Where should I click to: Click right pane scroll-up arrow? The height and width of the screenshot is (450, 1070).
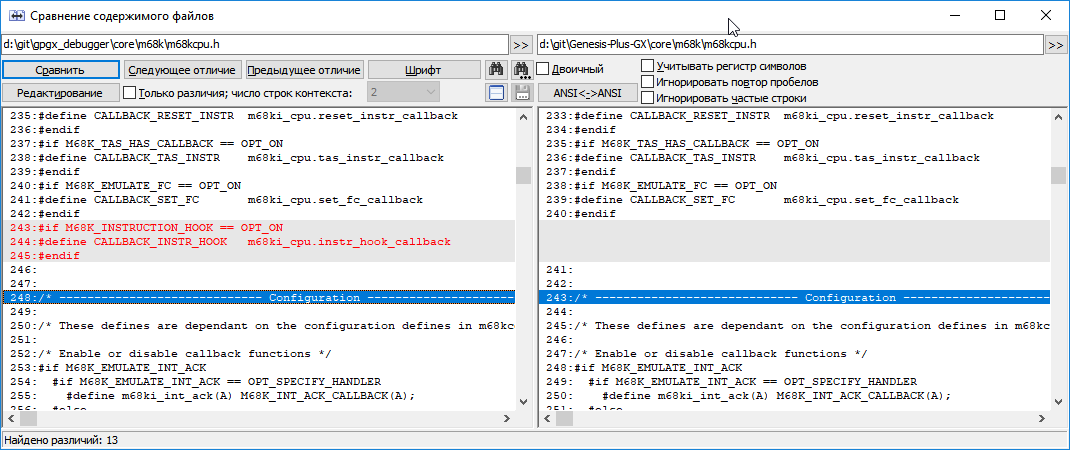coord(1058,117)
